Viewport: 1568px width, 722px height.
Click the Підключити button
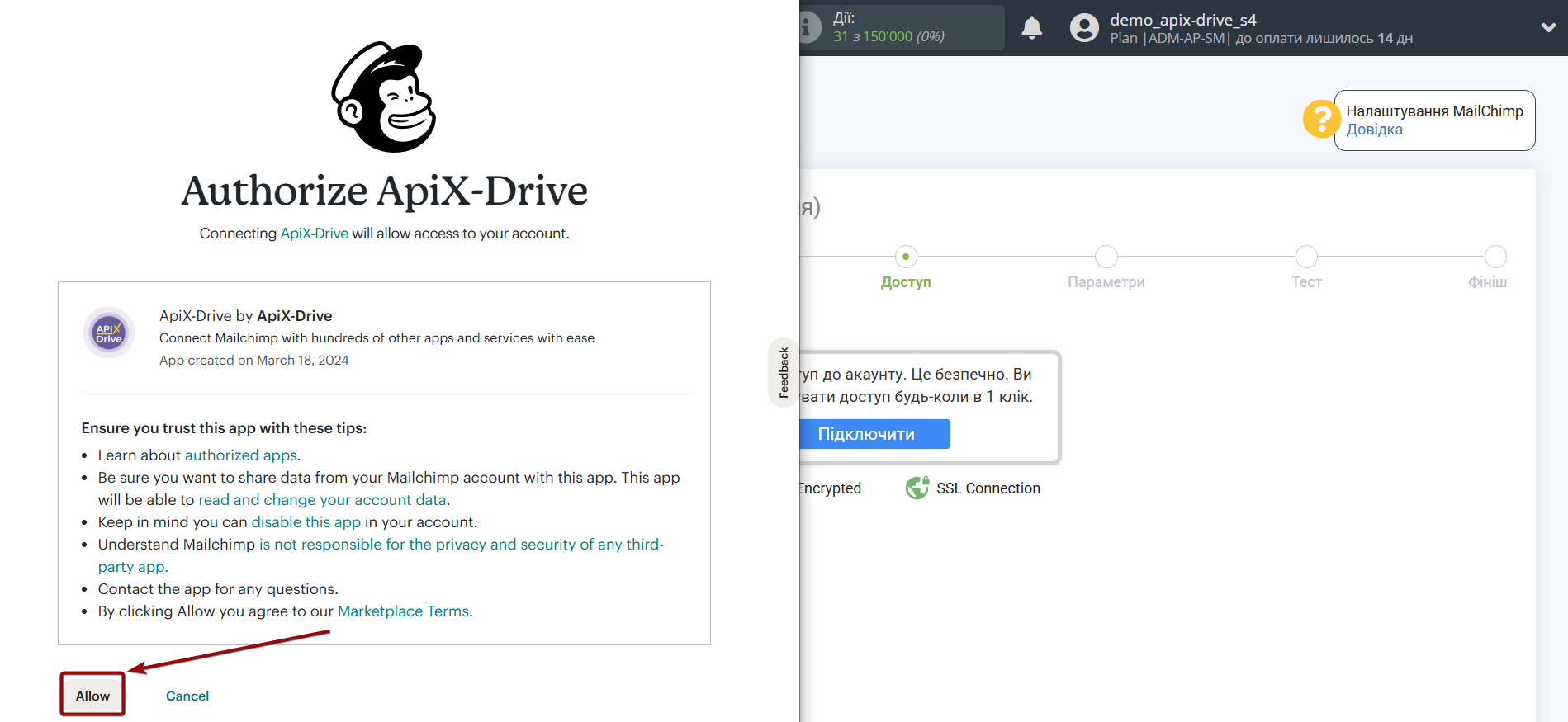click(x=874, y=434)
